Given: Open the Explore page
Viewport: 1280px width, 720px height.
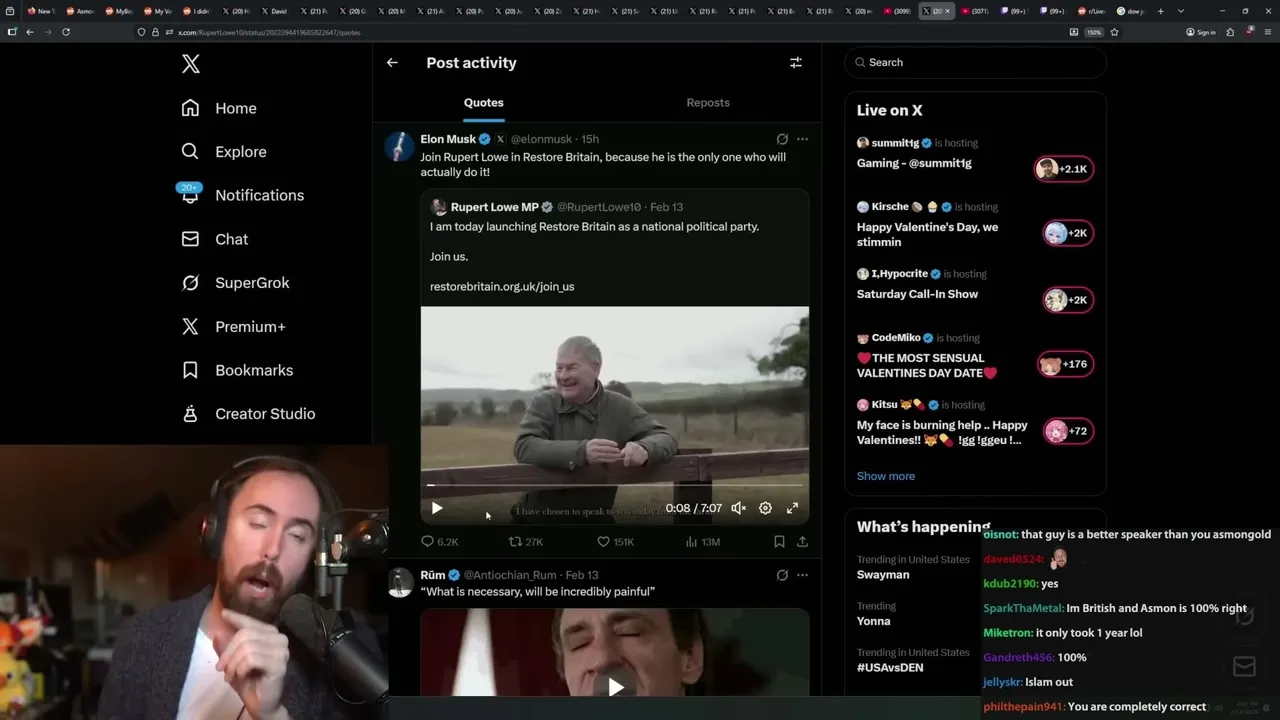Looking at the screenshot, I should 224,152.
